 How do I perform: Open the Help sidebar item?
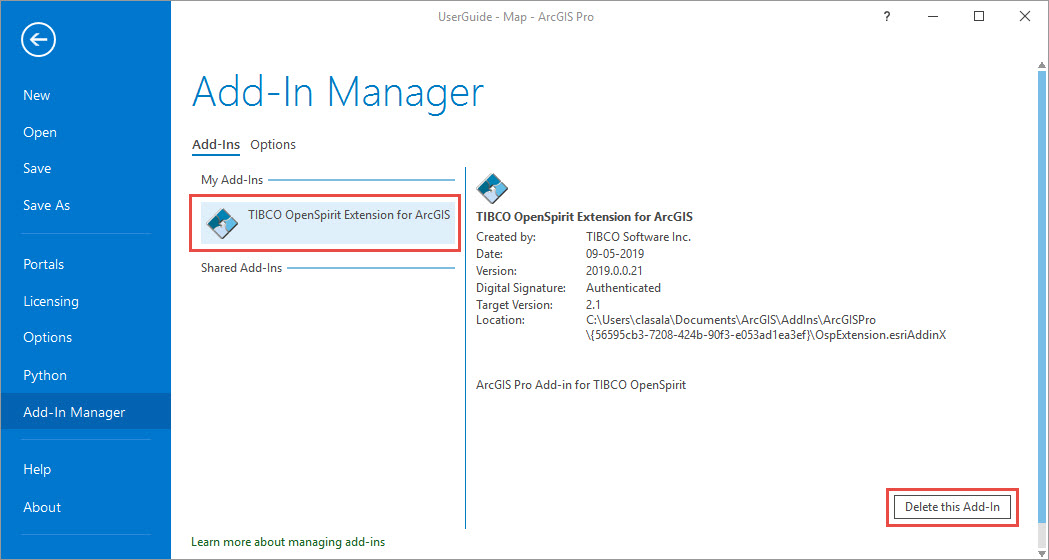[37, 469]
